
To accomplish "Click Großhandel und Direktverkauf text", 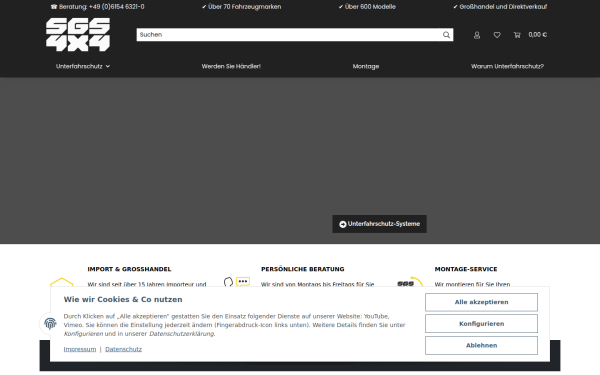I will pyautogui.click(x=500, y=7).
